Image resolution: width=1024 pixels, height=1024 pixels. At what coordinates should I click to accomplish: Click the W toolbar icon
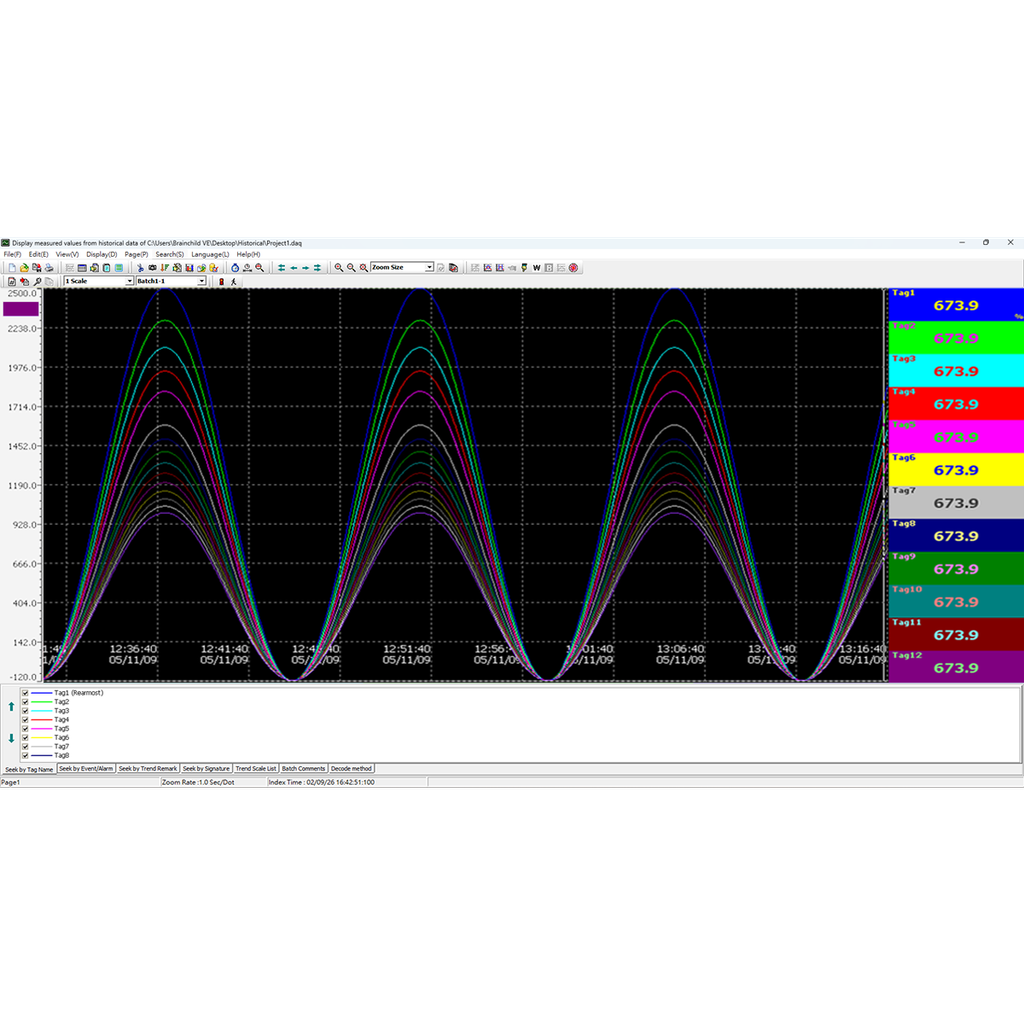pyautogui.click(x=536, y=267)
